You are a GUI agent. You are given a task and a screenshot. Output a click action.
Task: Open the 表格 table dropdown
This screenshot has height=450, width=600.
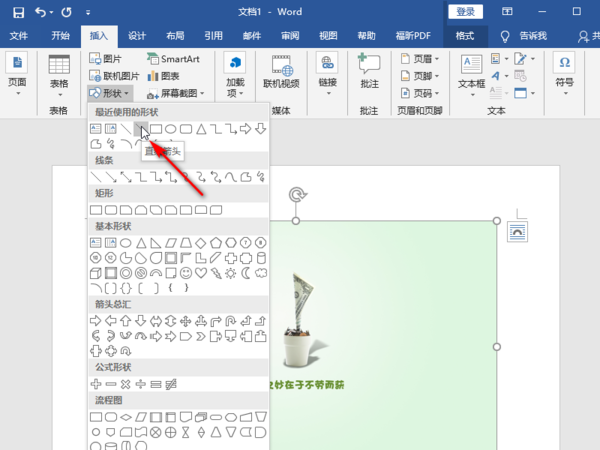click(x=59, y=76)
